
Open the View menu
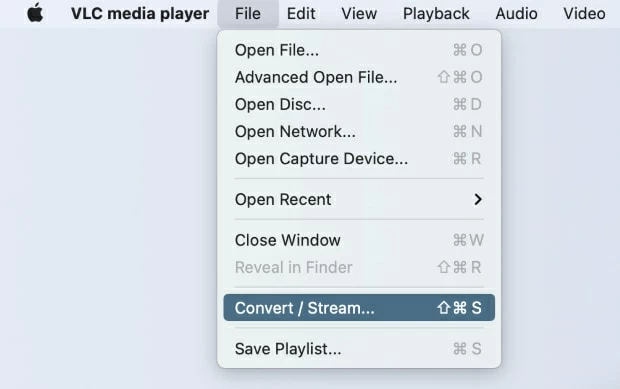(359, 14)
